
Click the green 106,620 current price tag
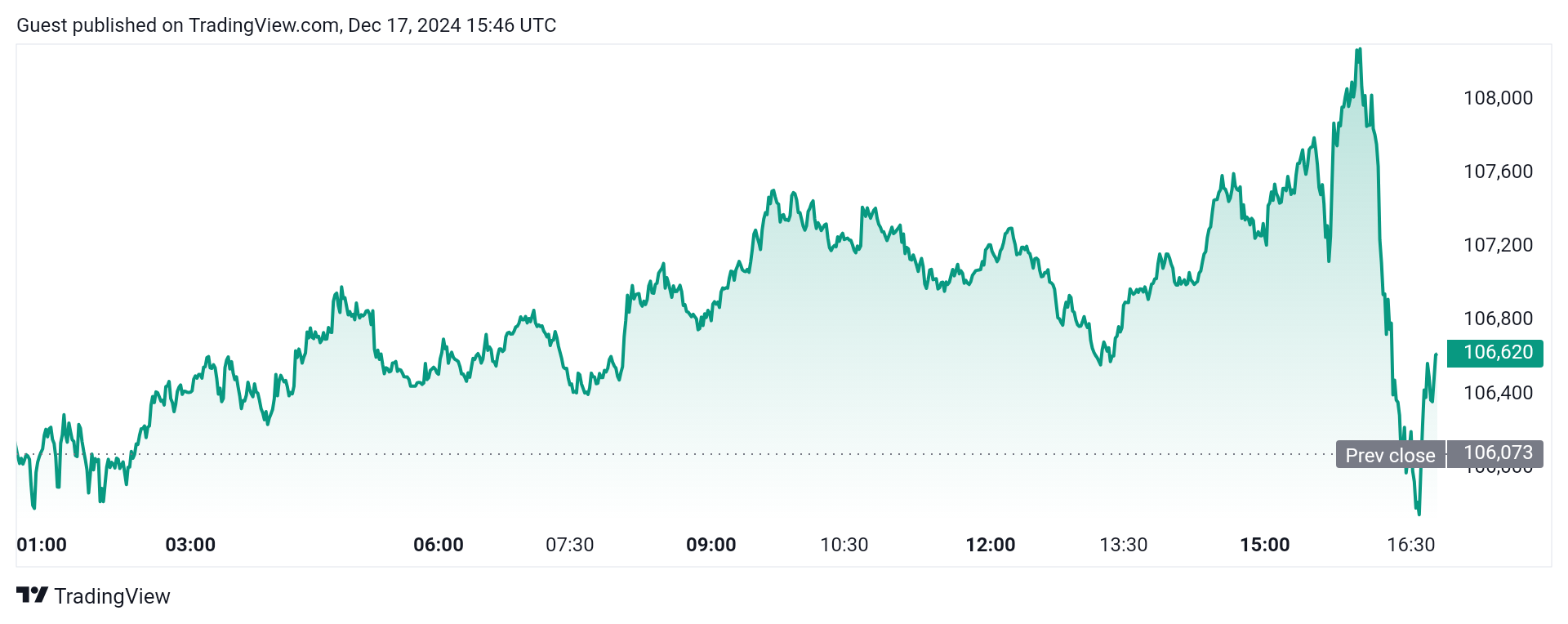1494,353
